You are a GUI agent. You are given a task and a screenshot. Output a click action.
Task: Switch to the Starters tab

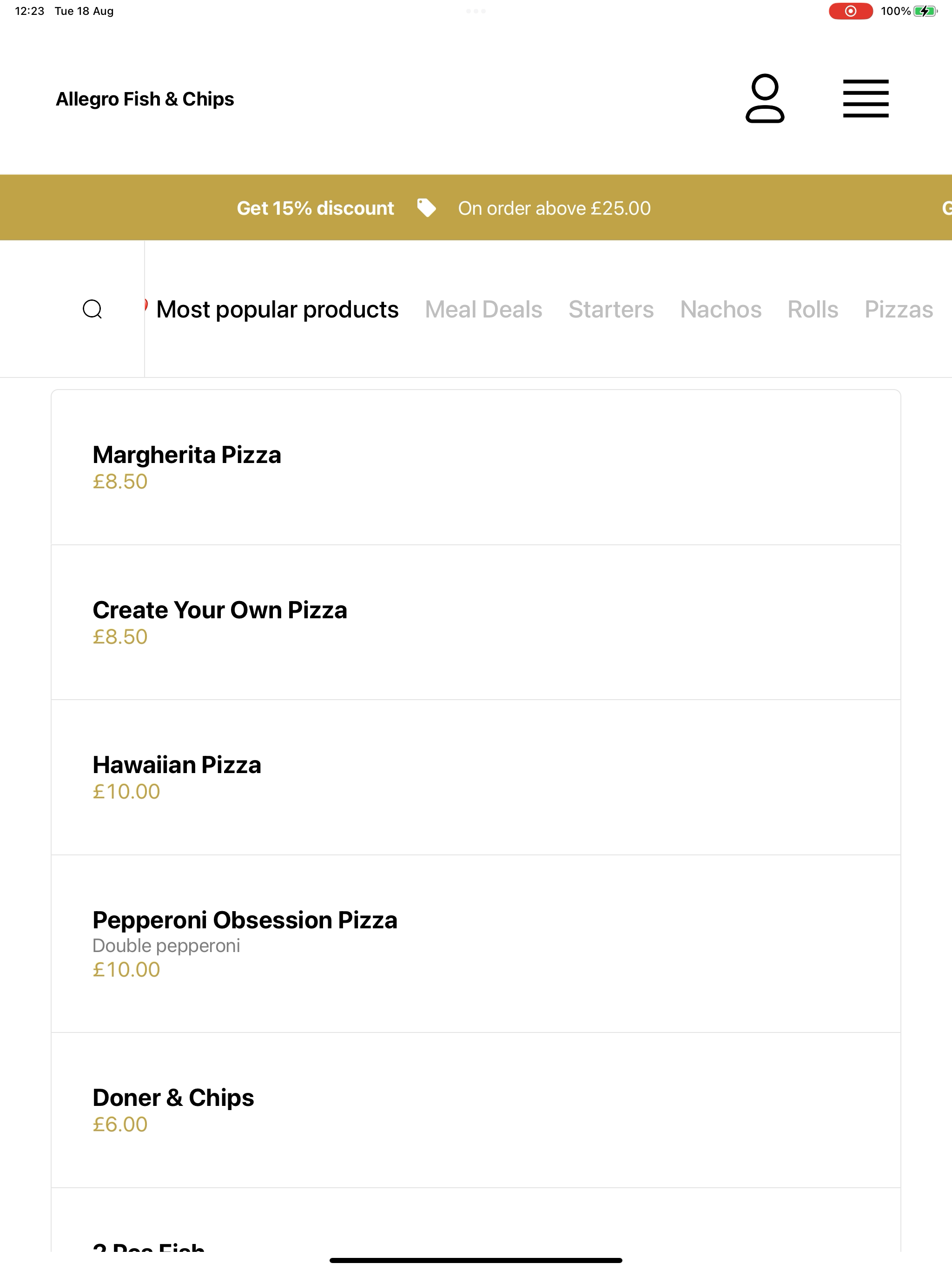tap(611, 310)
